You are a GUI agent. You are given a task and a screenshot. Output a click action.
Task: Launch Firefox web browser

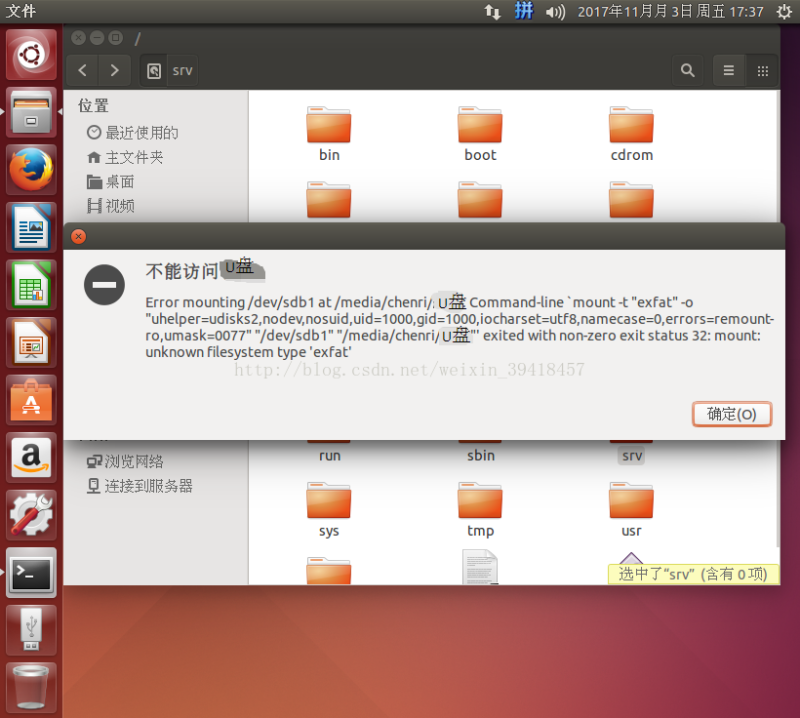[31, 169]
